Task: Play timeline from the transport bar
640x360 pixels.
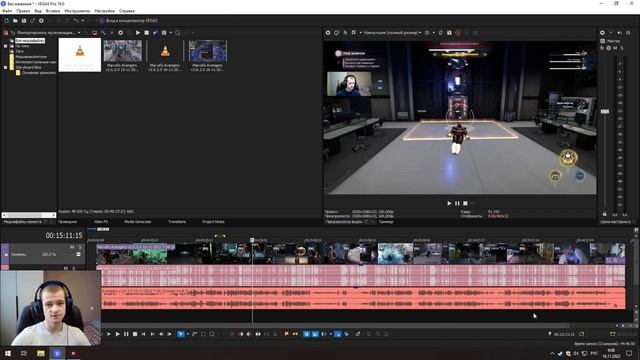Action: (x=118, y=334)
